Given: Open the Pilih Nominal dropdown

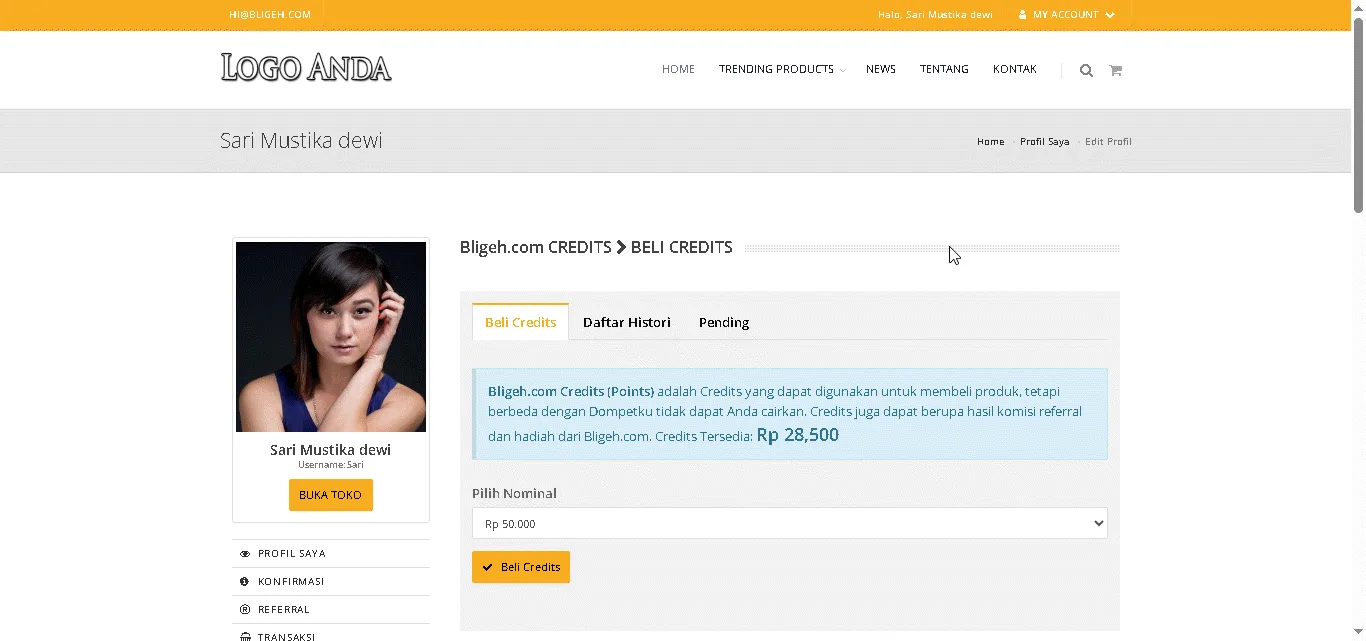Looking at the screenshot, I should [789, 523].
